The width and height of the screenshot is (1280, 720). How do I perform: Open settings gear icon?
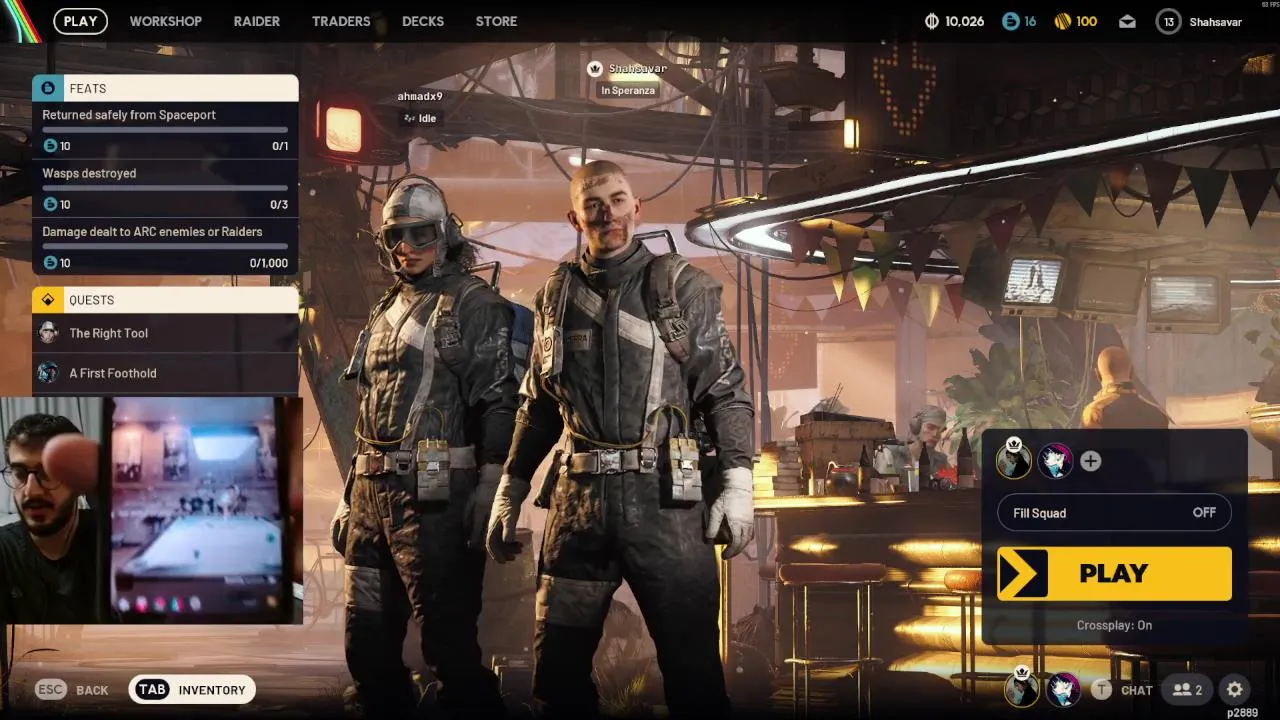[1235, 690]
